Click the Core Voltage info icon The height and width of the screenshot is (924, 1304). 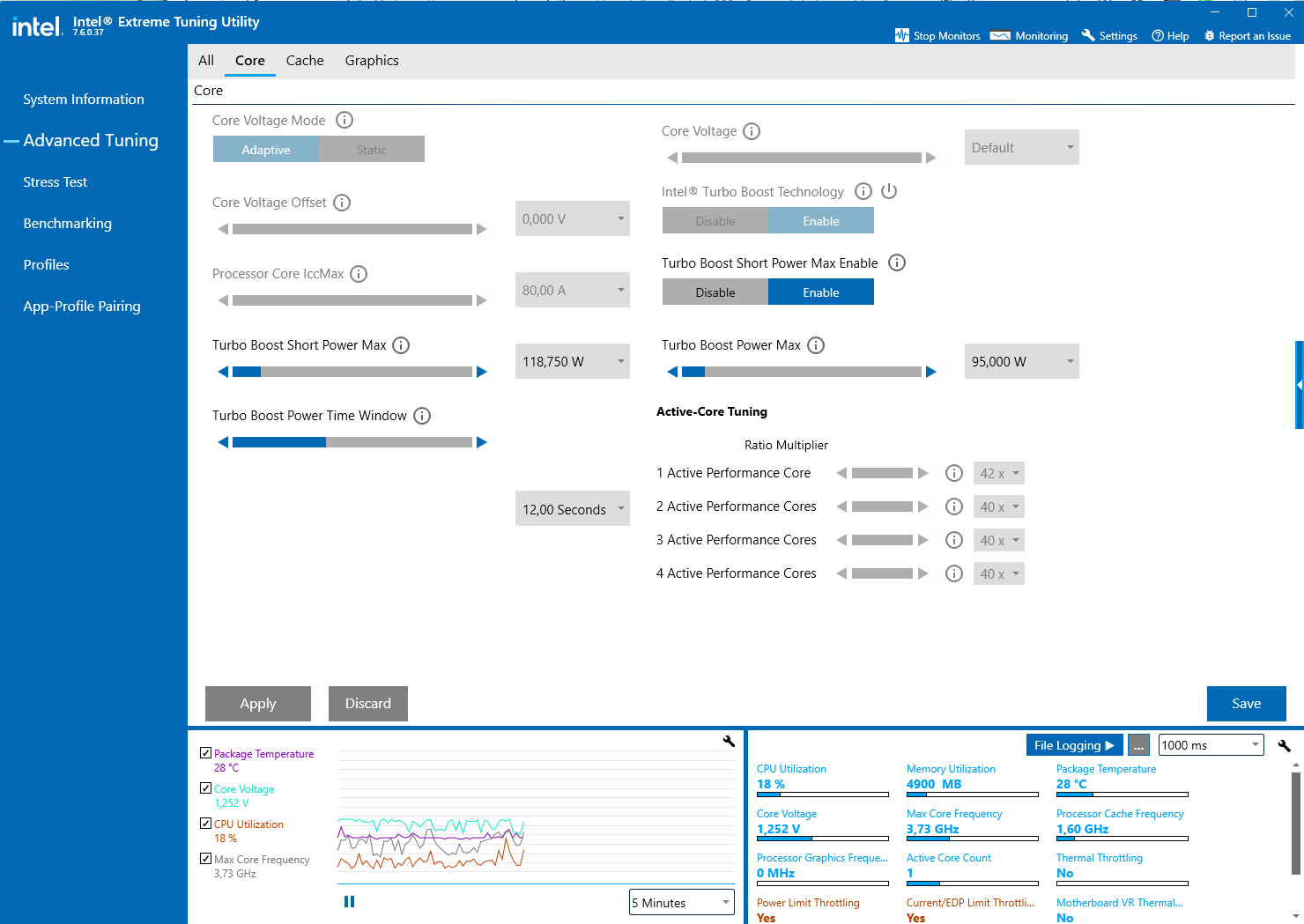pyautogui.click(x=752, y=131)
